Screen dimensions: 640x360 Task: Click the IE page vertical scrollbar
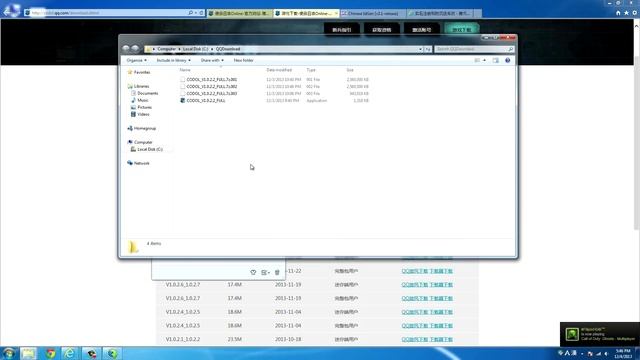[636, 143]
